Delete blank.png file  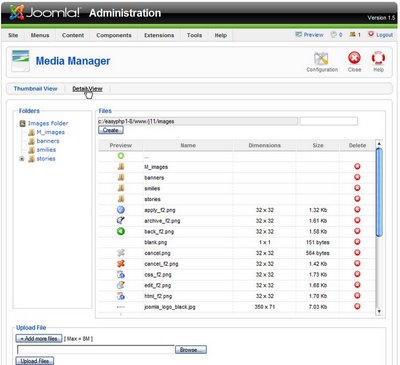(x=357, y=242)
